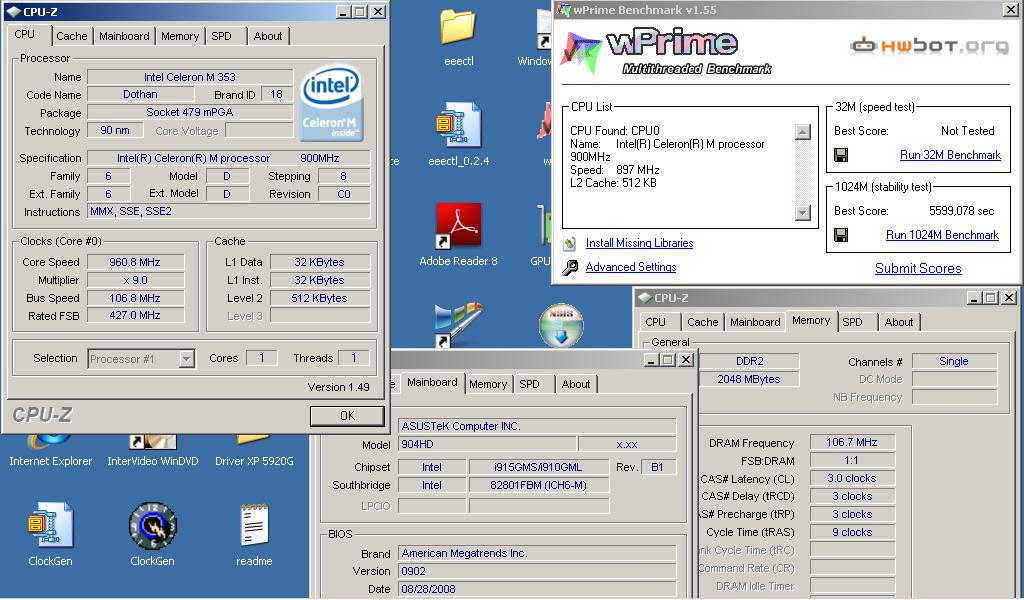Select CPU tab in the memory CPU-Z window
The image size is (1024, 600).
coord(656,322)
